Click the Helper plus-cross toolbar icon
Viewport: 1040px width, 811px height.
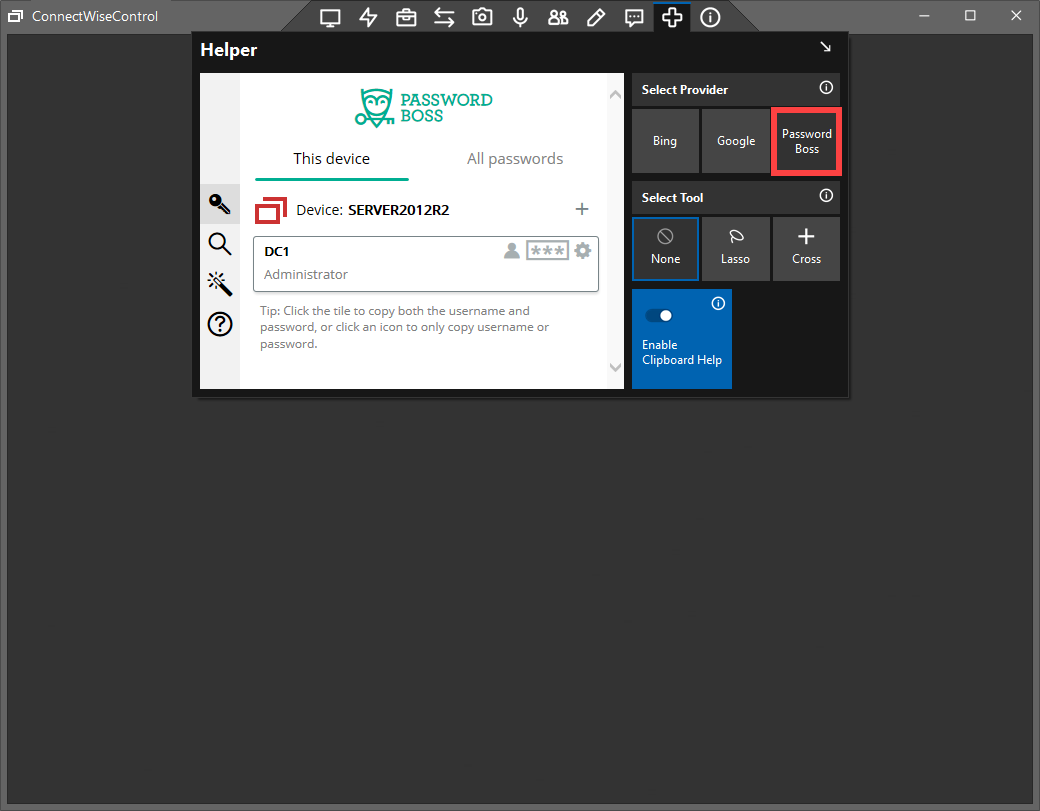tap(672, 17)
